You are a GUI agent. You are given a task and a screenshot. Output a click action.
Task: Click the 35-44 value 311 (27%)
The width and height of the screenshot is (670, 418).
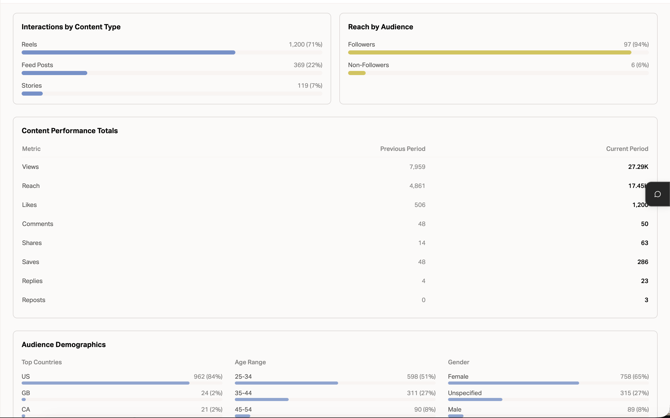421,393
